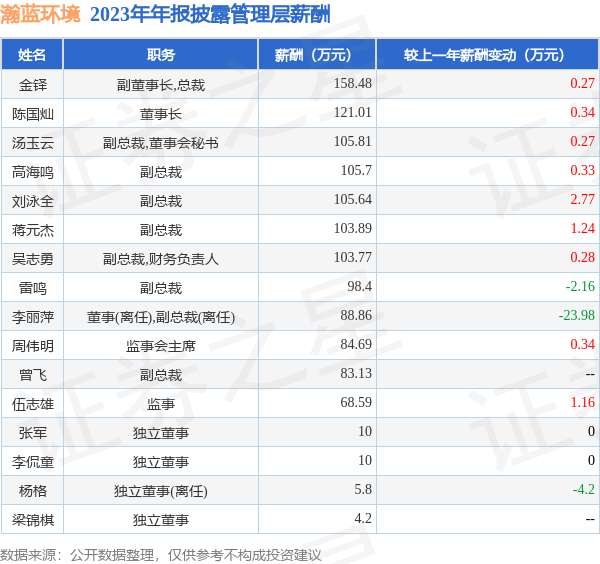
Task: Select the name 蒋元杰
Action: (33, 230)
